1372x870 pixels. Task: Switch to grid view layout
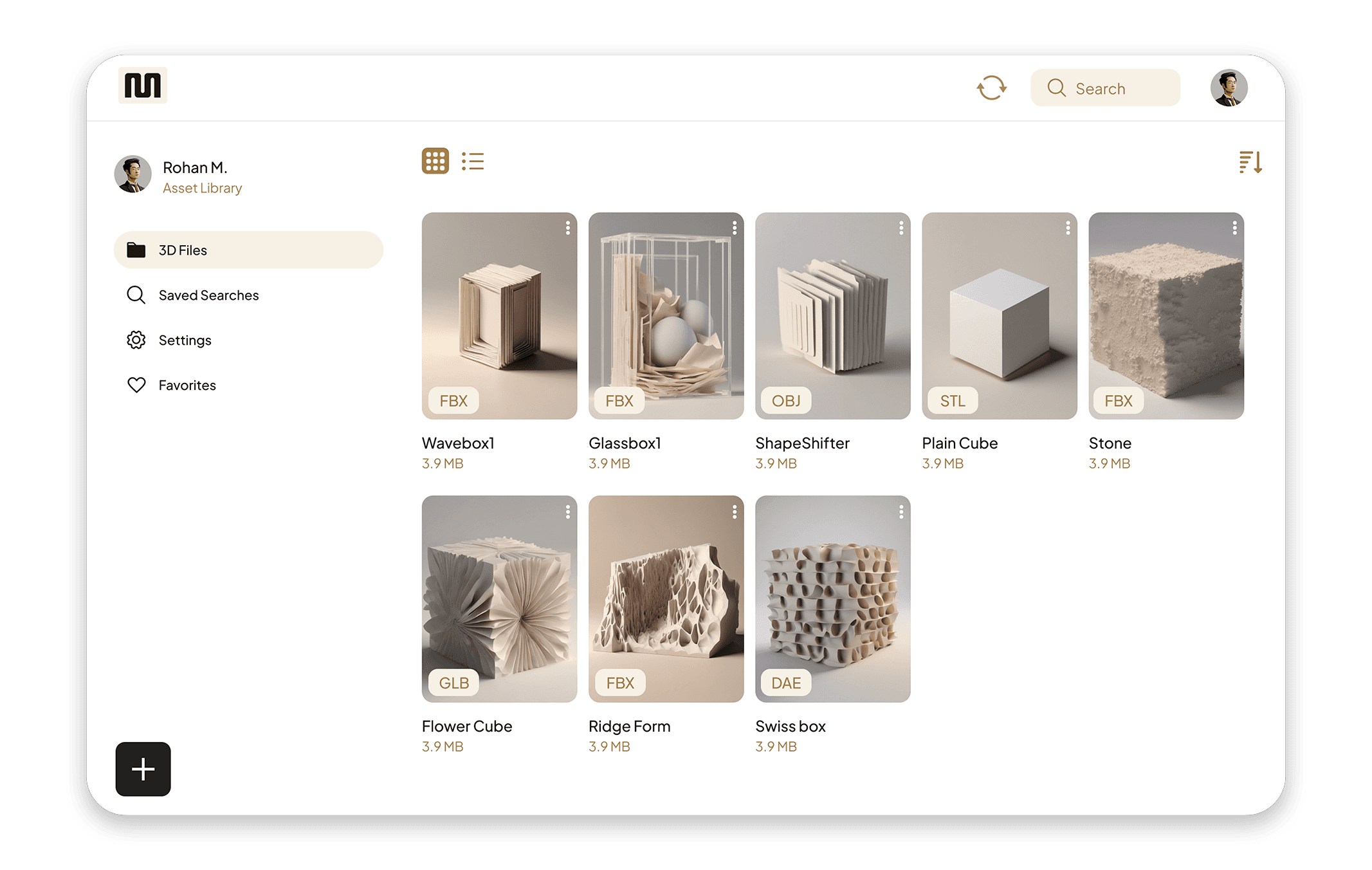pyautogui.click(x=435, y=161)
